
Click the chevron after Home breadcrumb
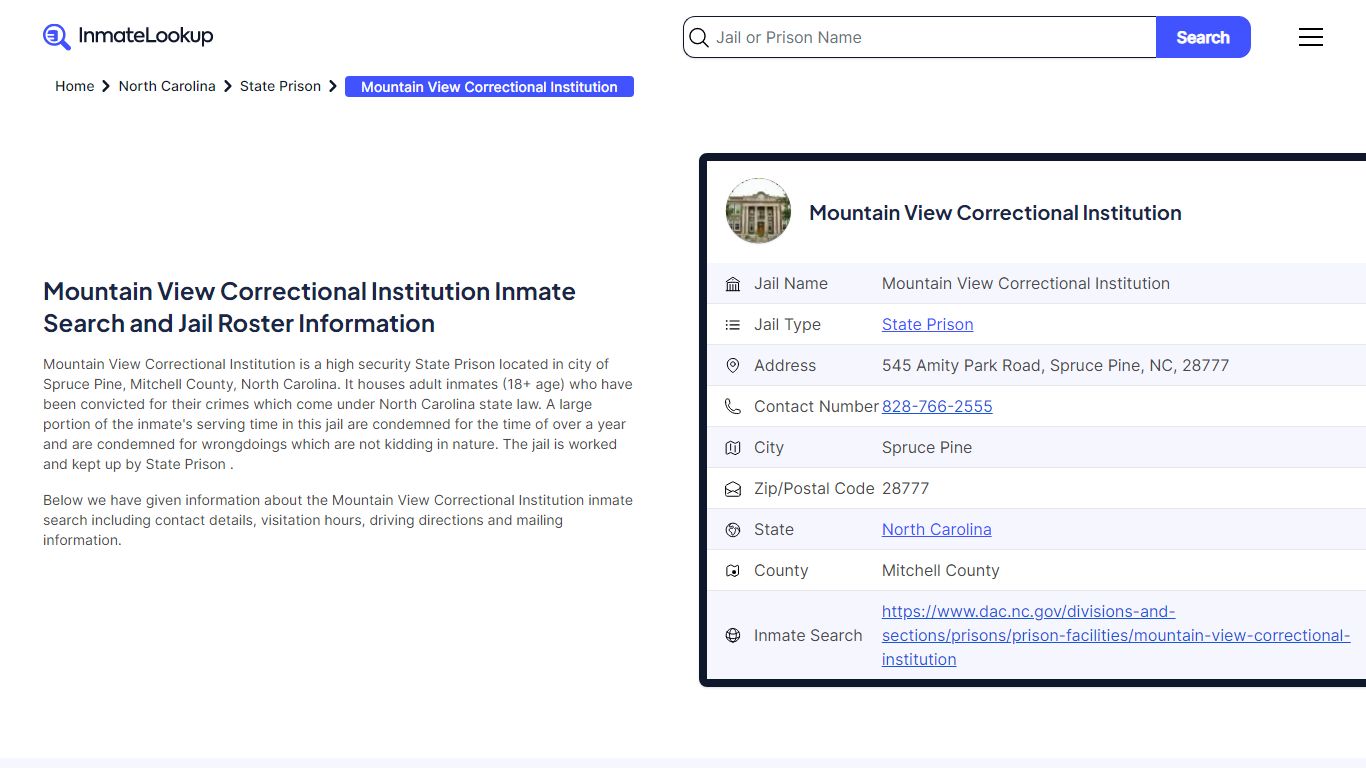click(x=106, y=86)
